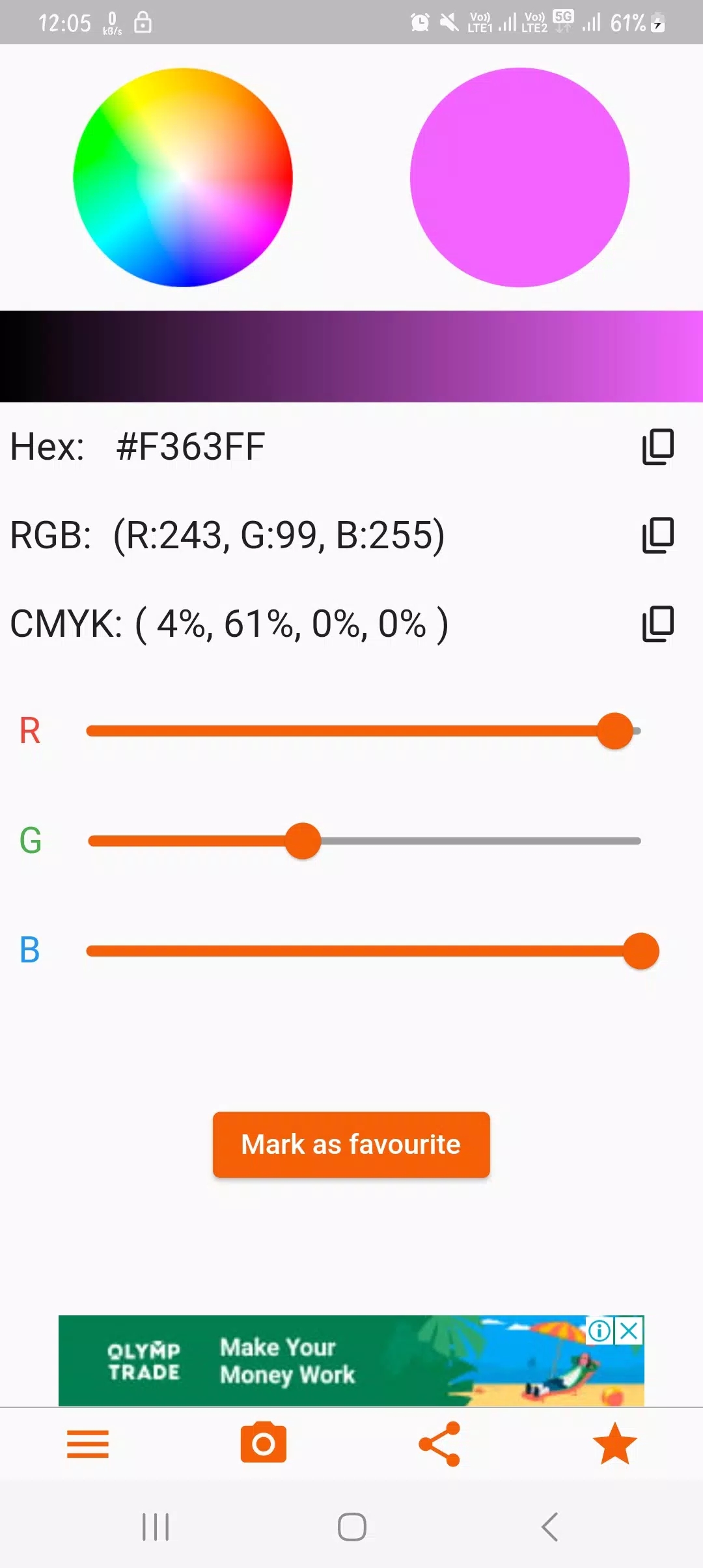Tap the magenta color preview circle
Screen dimensions: 703x1568
click(x=519, y=177)
